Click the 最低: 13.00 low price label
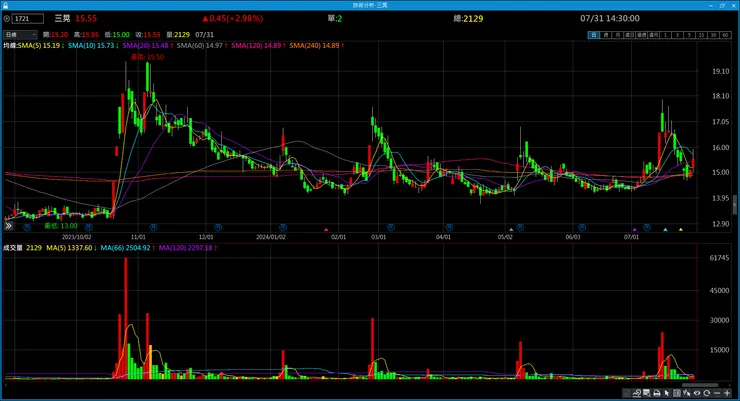The height and width of the screenshot is (401, 740). pyautogui.click(x=61, y=226)
